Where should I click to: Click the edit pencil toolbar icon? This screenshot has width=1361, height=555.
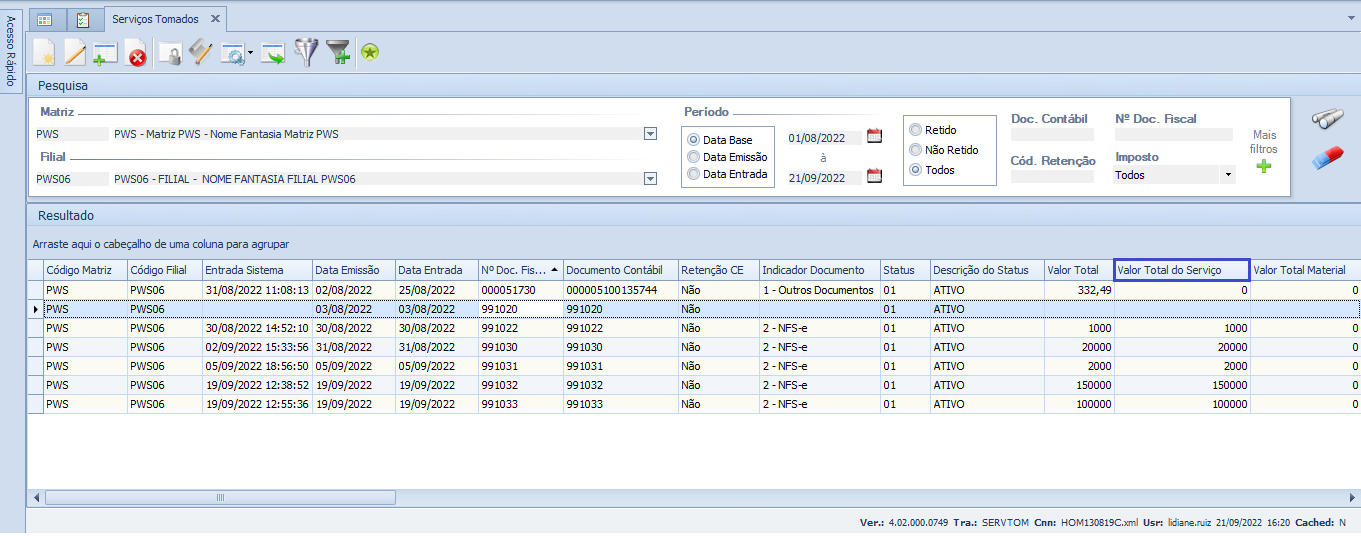click(x=75, y=53)
